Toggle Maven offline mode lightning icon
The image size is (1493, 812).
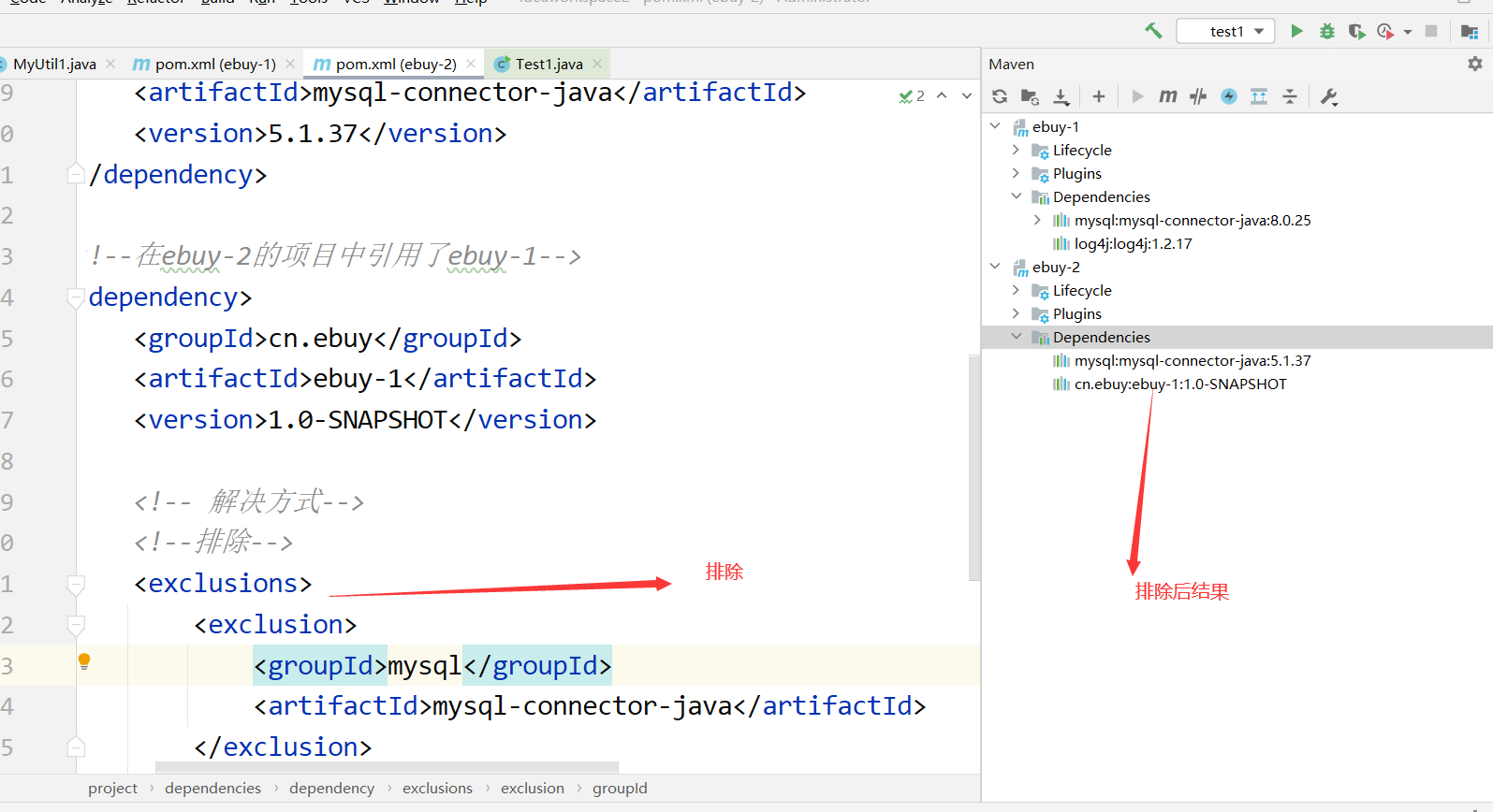[1229, 96]
